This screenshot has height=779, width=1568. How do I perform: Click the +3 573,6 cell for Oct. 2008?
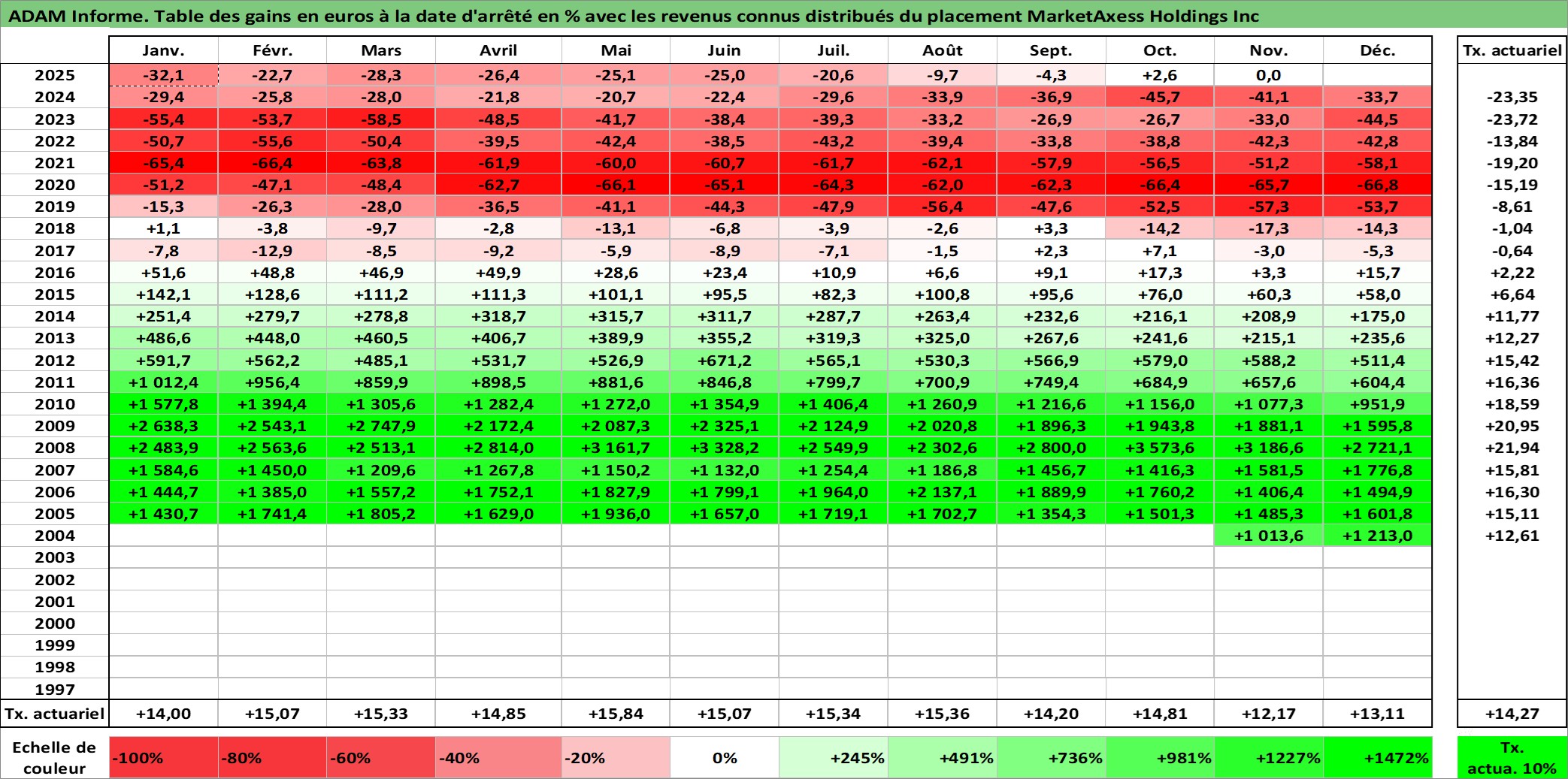1160,448
